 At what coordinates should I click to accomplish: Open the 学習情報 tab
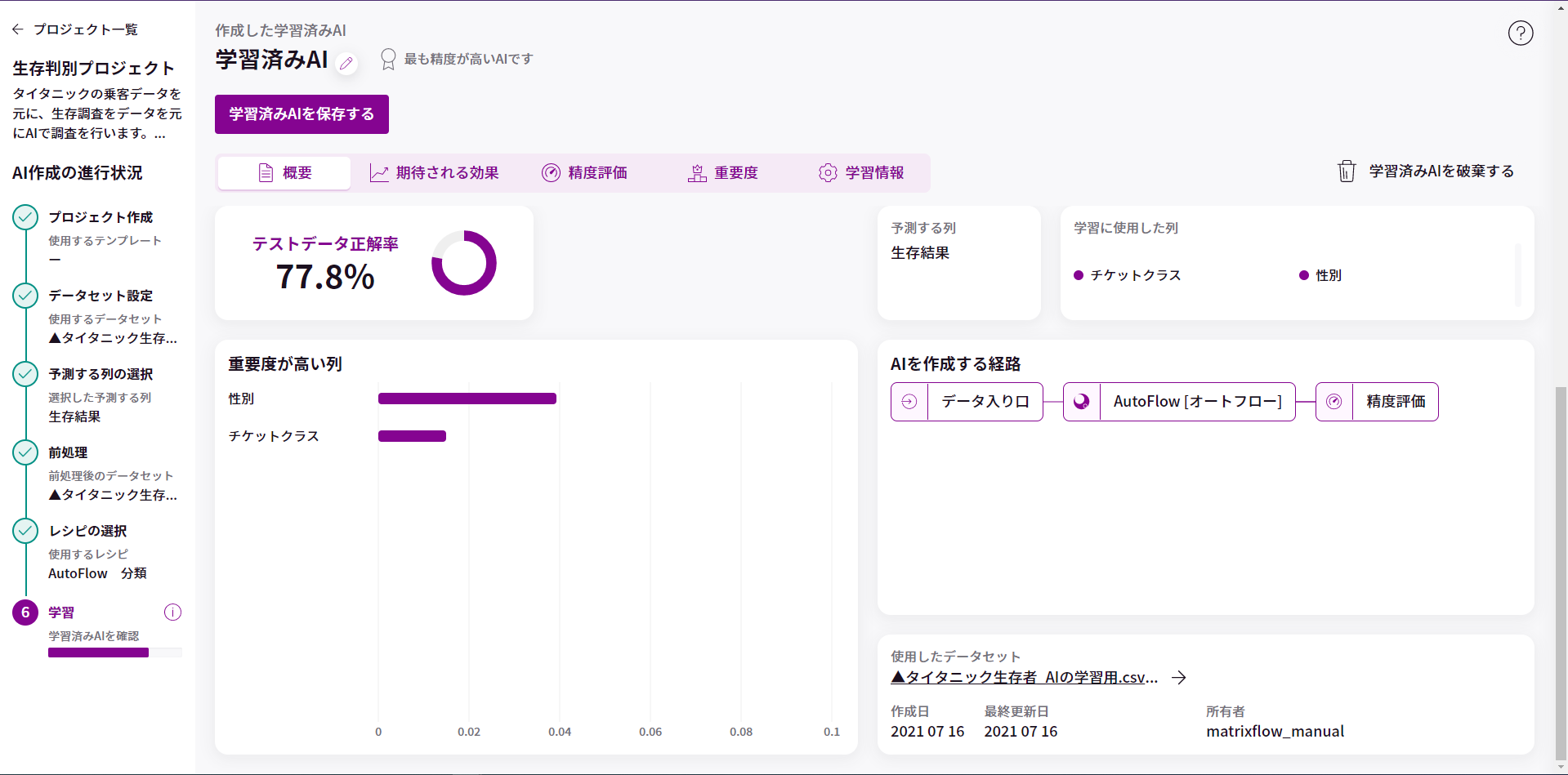tap(862, 173)
